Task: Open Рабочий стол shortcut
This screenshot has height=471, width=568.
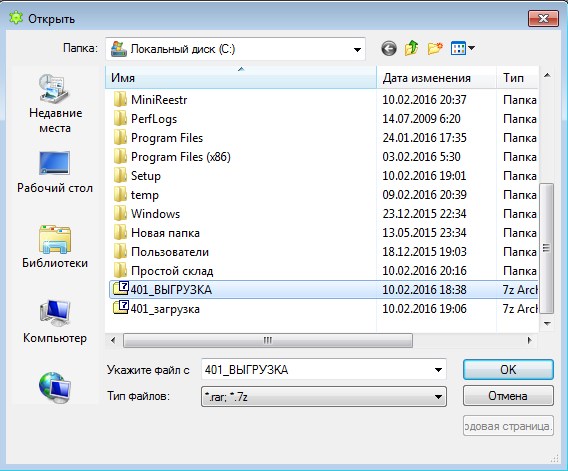Action: pyautogui.click(x=55, y=172)
